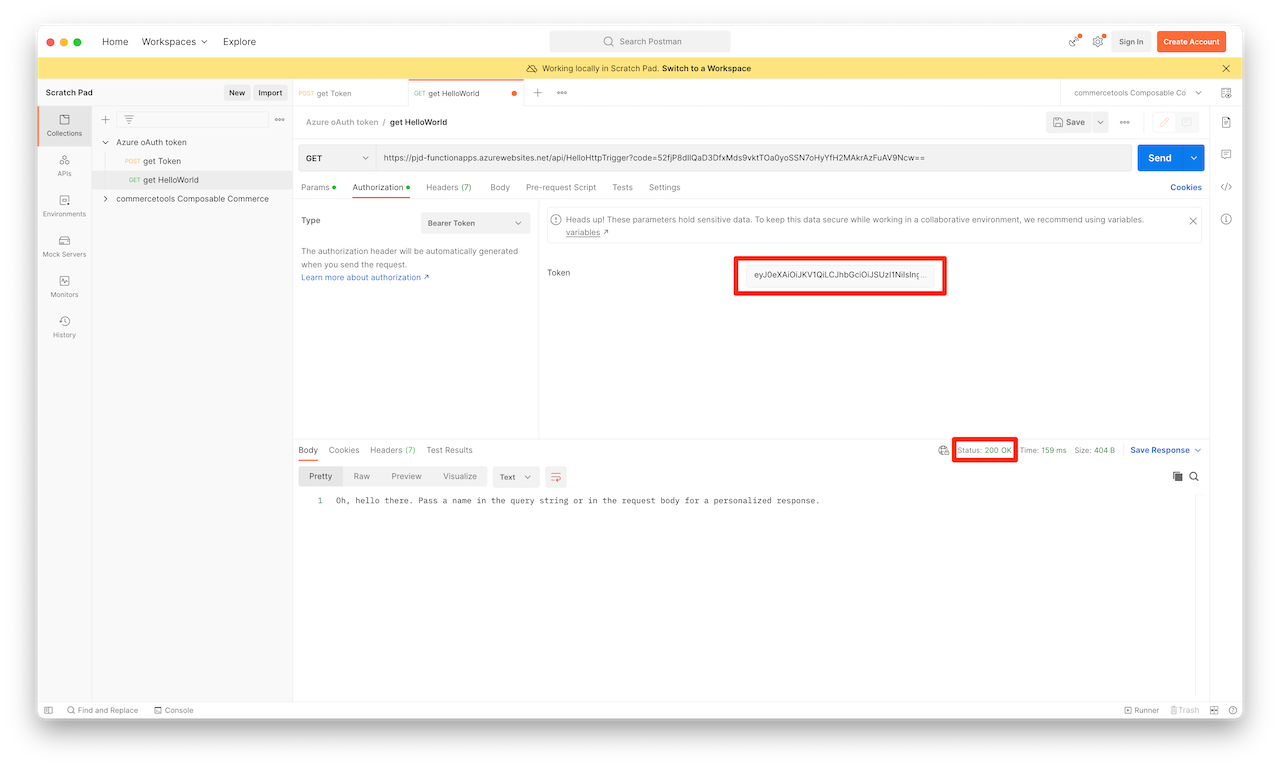Open the Save Response dropdown

[x=1165, y=450]
